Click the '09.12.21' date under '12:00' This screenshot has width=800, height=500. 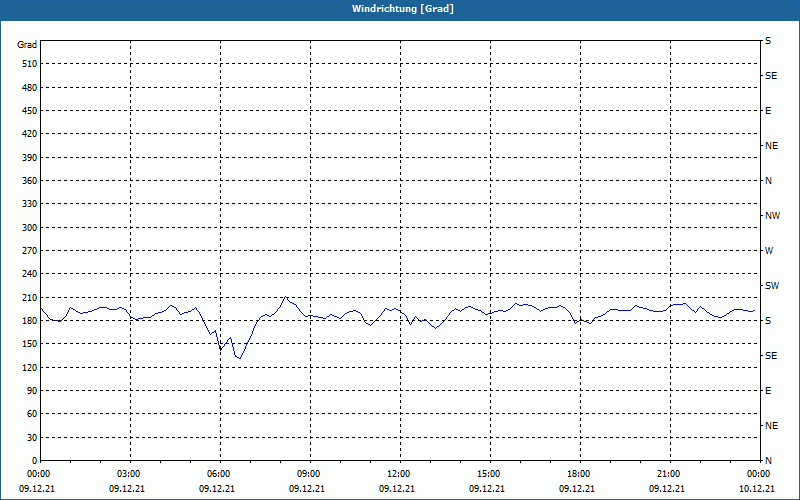click(x=396, y=488)
